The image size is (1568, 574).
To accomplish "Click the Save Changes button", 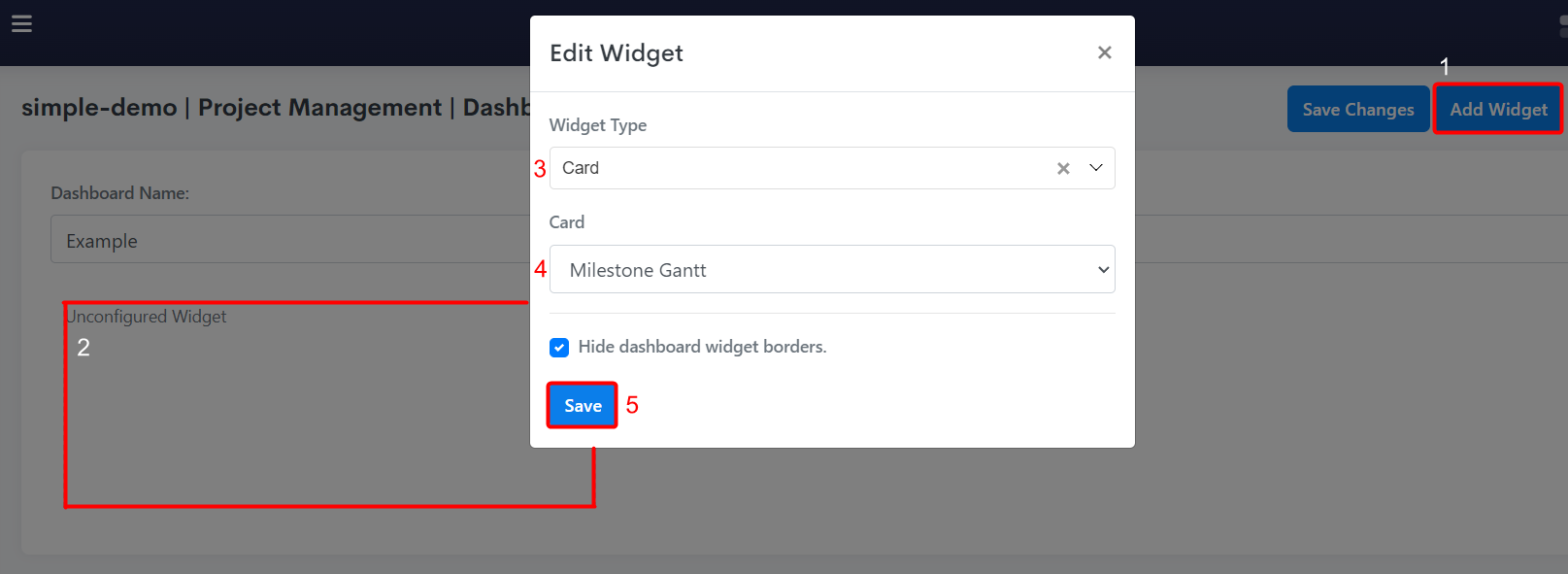I will [1357, 110].
